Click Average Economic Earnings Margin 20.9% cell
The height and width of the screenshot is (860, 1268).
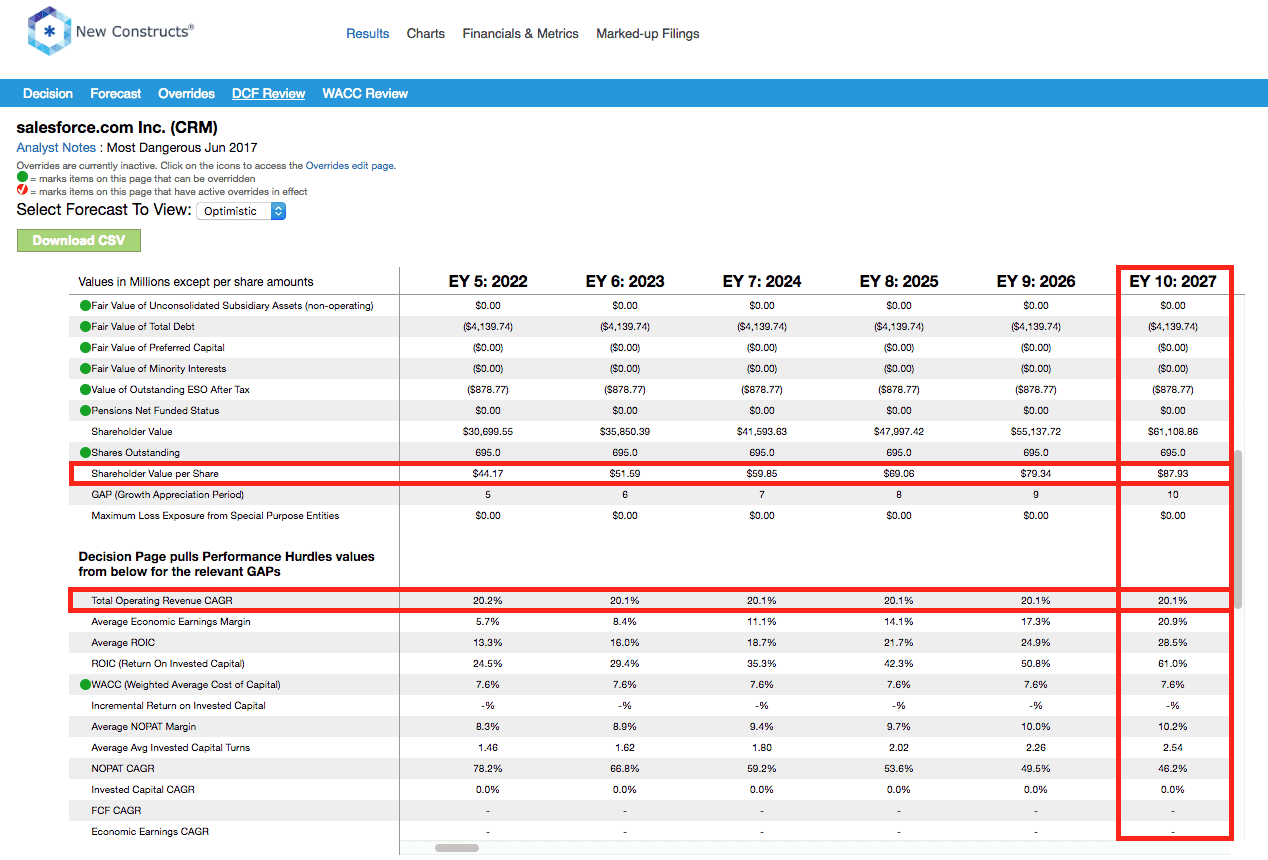(x=1173, y=621)
